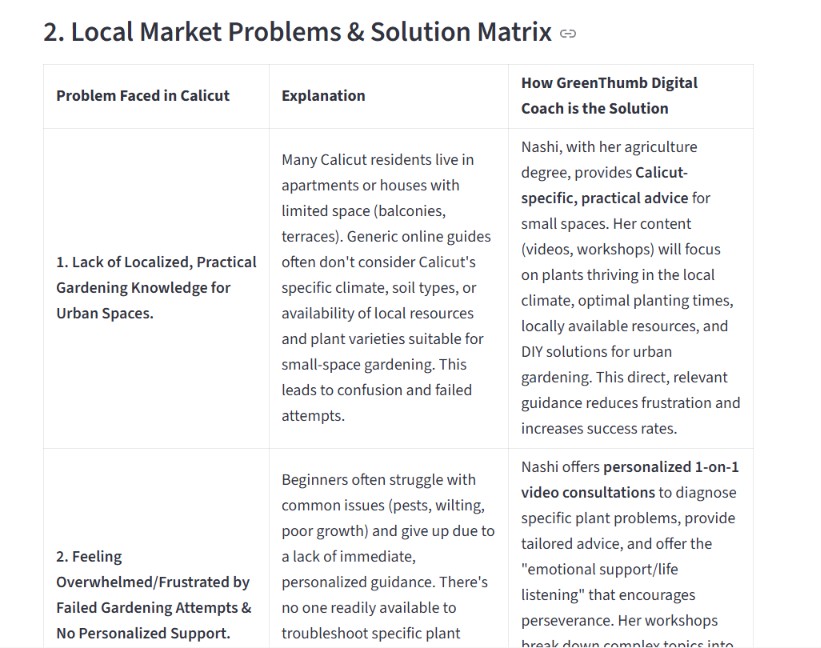Click the '1. Lack of Localized, Practical Gardening Knowledge' cell
This screenshot has width=821, height=648.
156,287
